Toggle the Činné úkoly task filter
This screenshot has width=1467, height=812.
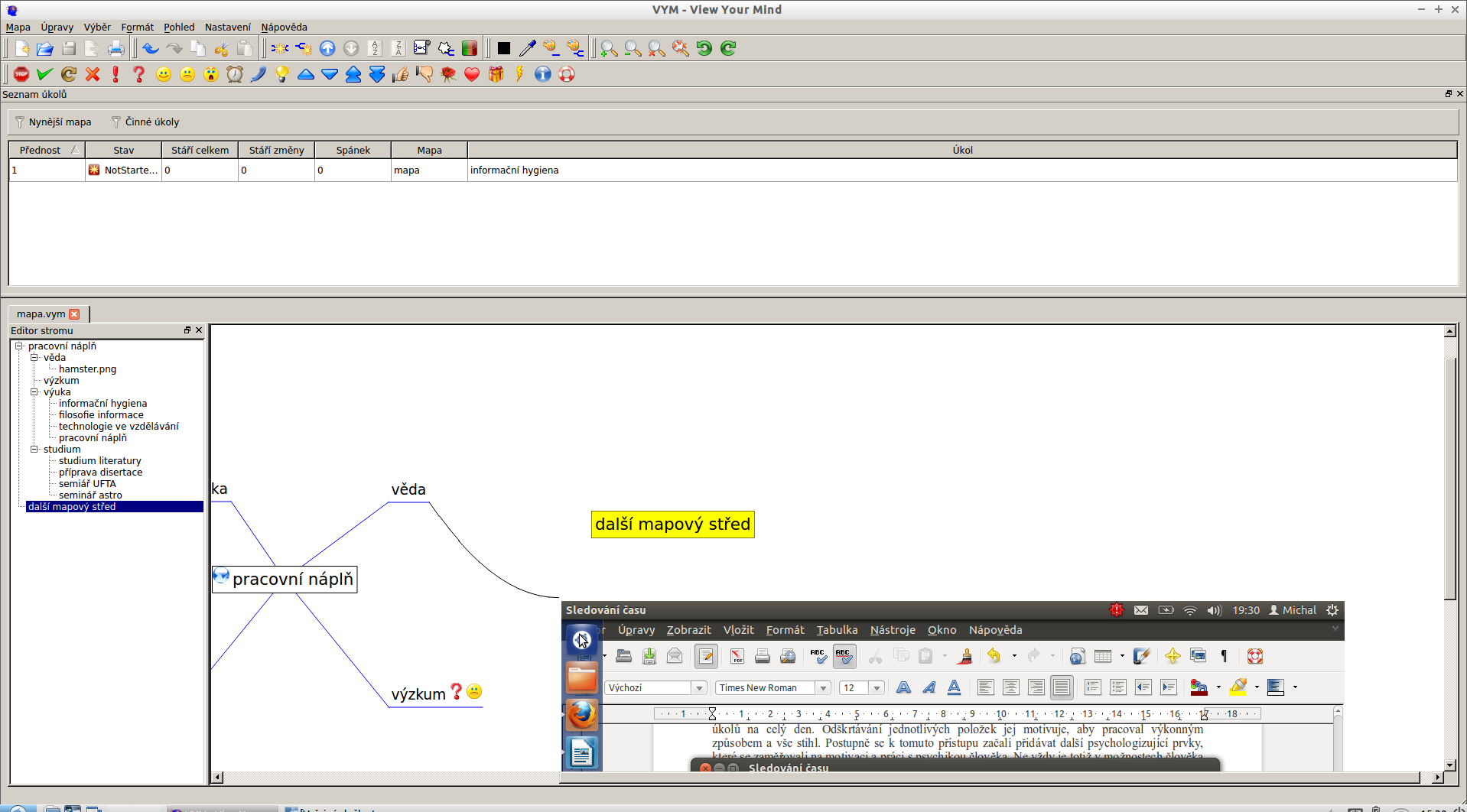coord(145,122)
